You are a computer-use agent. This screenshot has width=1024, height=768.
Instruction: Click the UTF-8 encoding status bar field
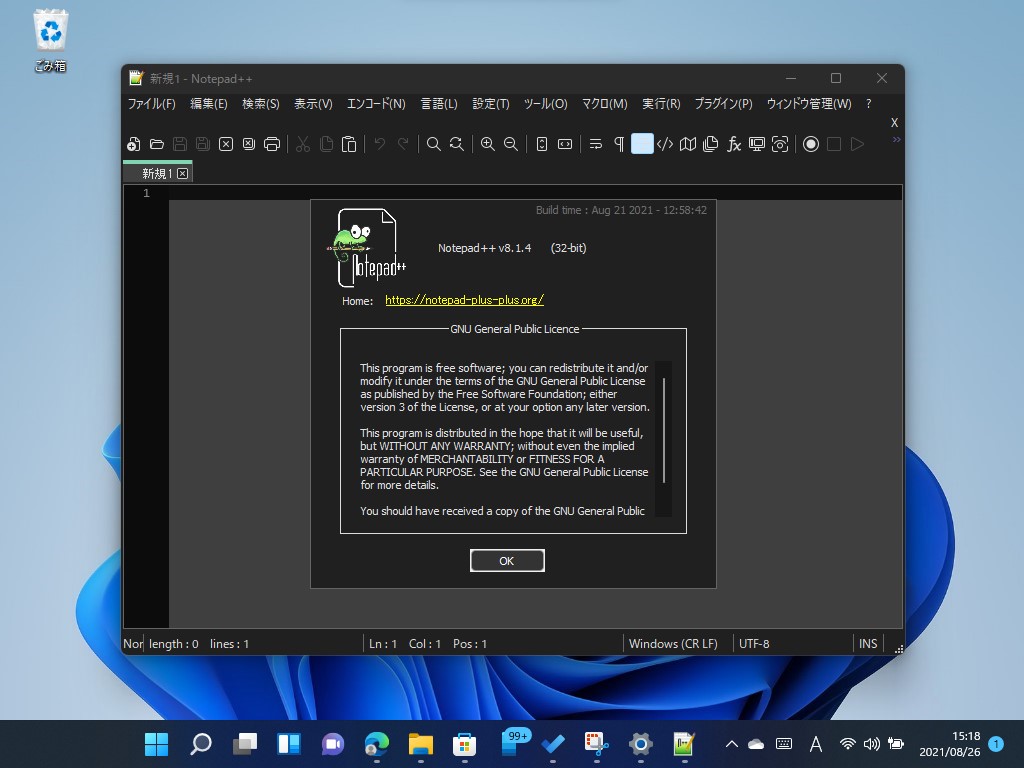click(753, 643)
